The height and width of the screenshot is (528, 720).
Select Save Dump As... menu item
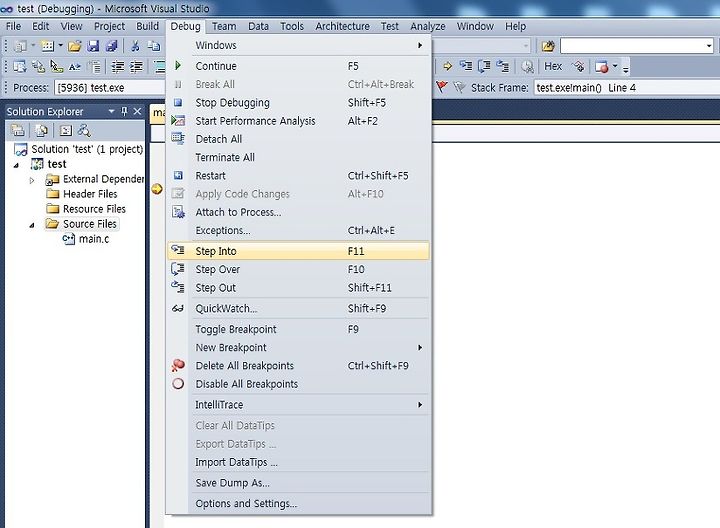[x=298, y=483]
